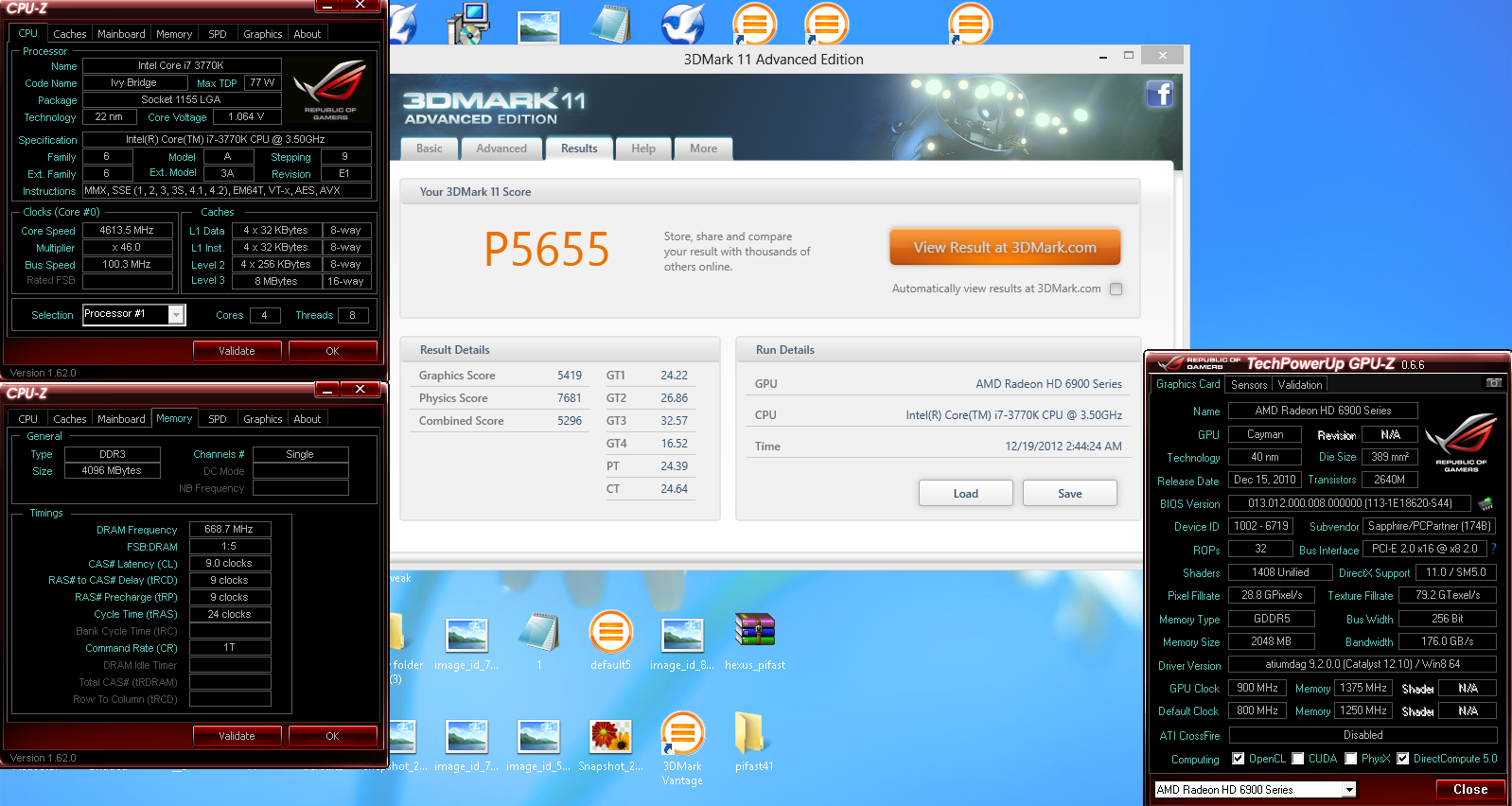Open the More tab in 3DMark 11
1512x806 pixels.
[x=703, y=149]
